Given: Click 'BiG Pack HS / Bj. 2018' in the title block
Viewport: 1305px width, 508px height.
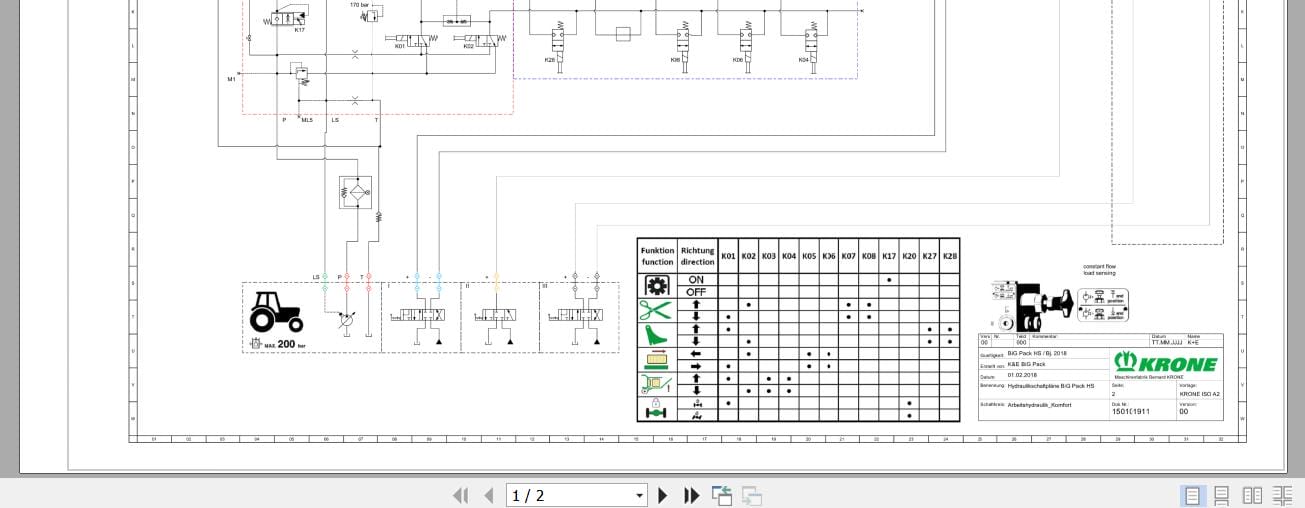Looking at the screenshot, I should tap(1036, 354).
